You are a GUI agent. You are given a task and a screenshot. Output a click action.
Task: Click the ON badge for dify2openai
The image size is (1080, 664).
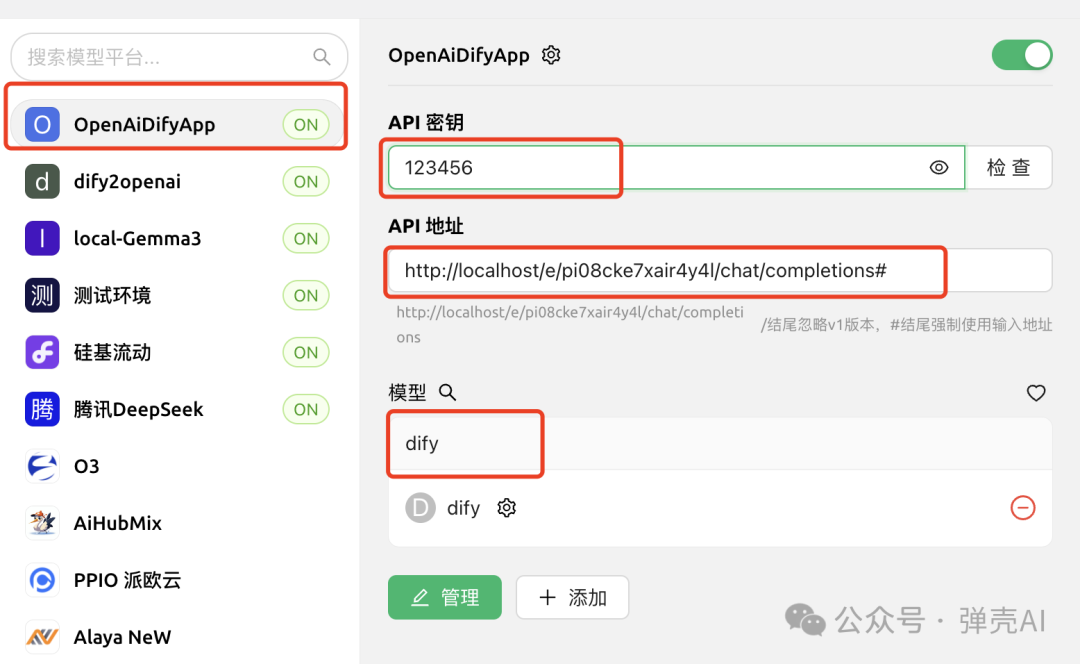pos(306,182)
